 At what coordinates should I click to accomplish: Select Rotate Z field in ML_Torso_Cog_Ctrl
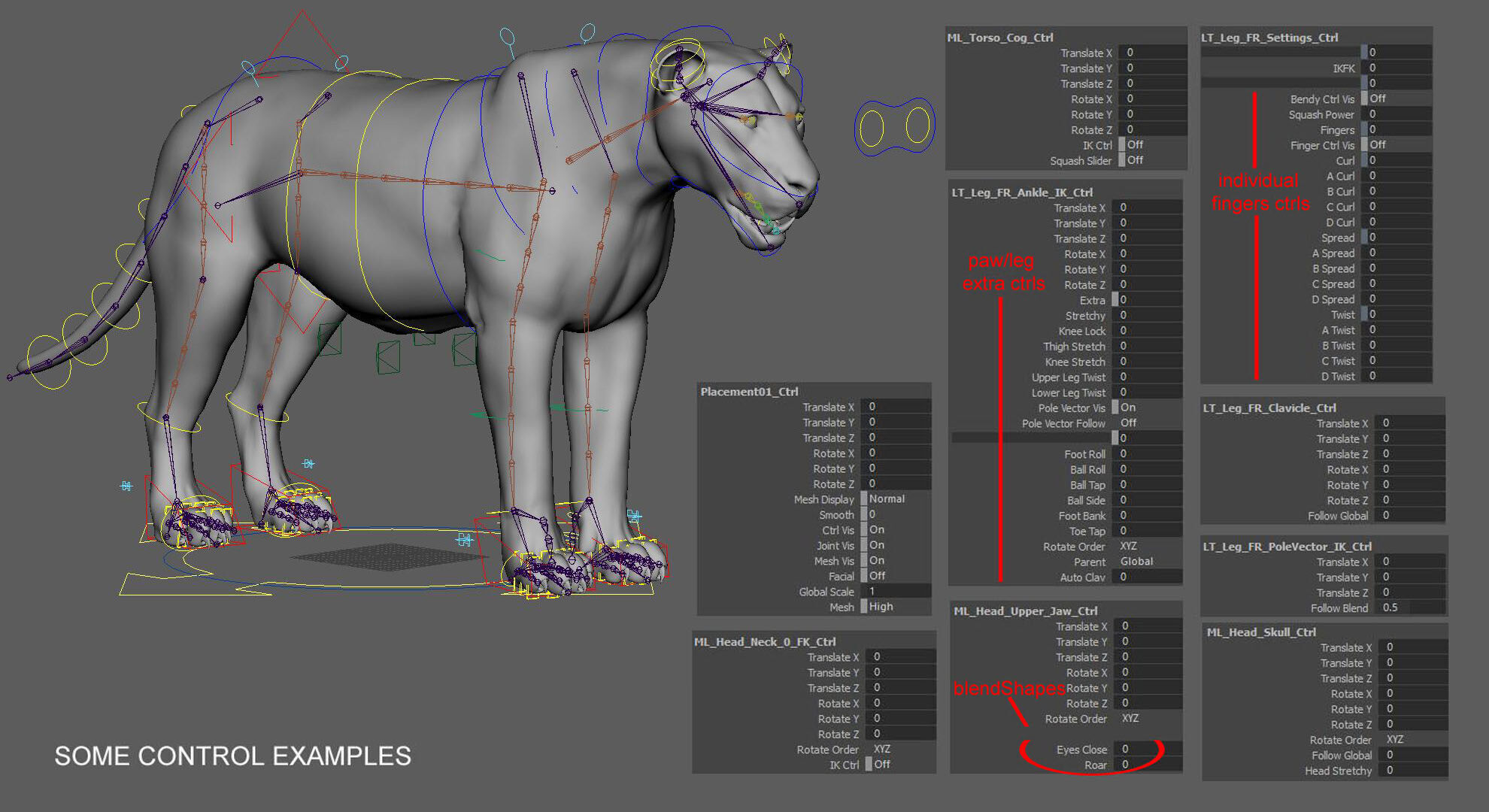[1152, 130]
